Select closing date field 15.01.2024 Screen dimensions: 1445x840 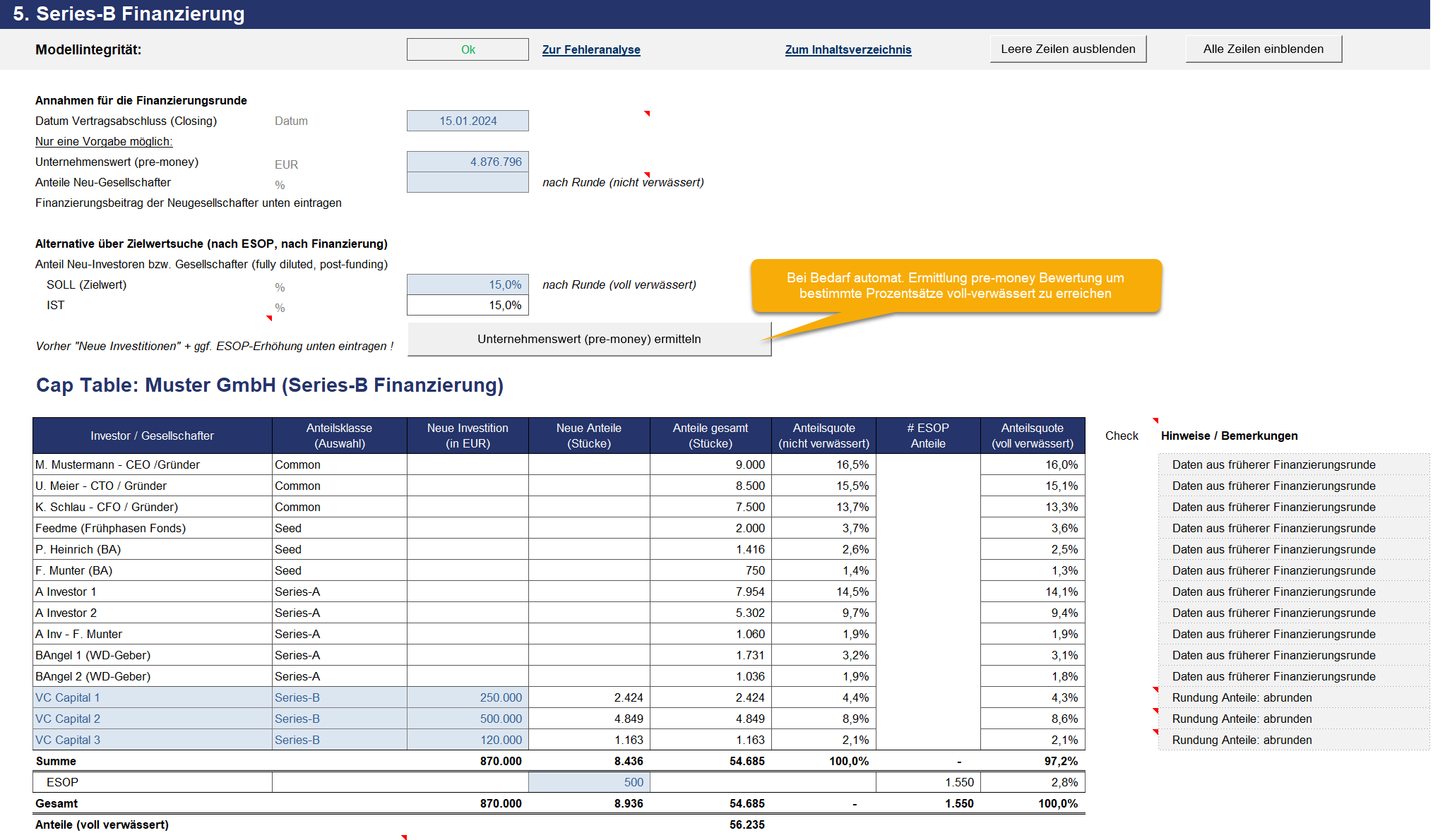[x=468, y=121]
